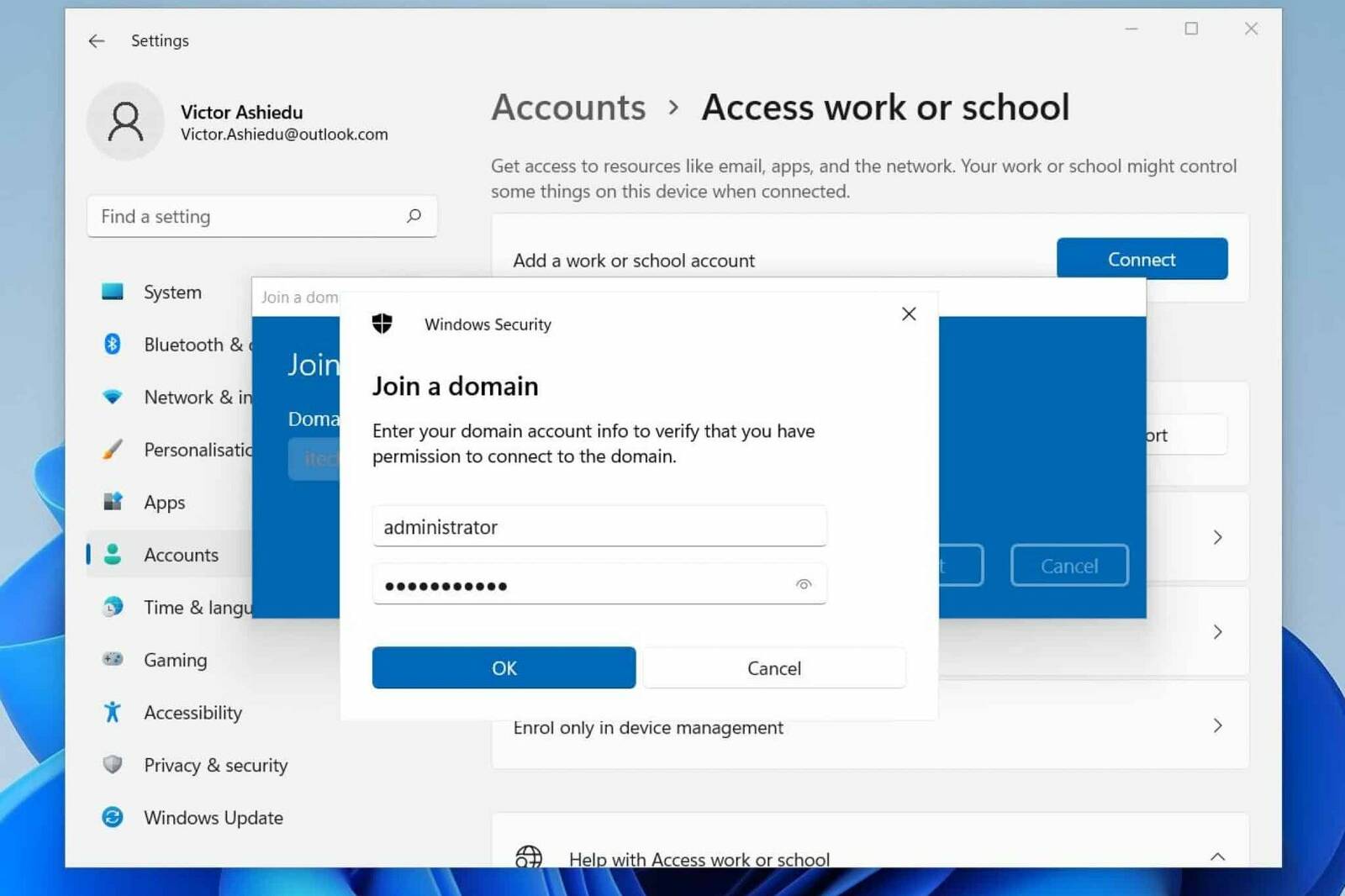
Task: Click the search magnifier icon
Action: pos(414,216)
